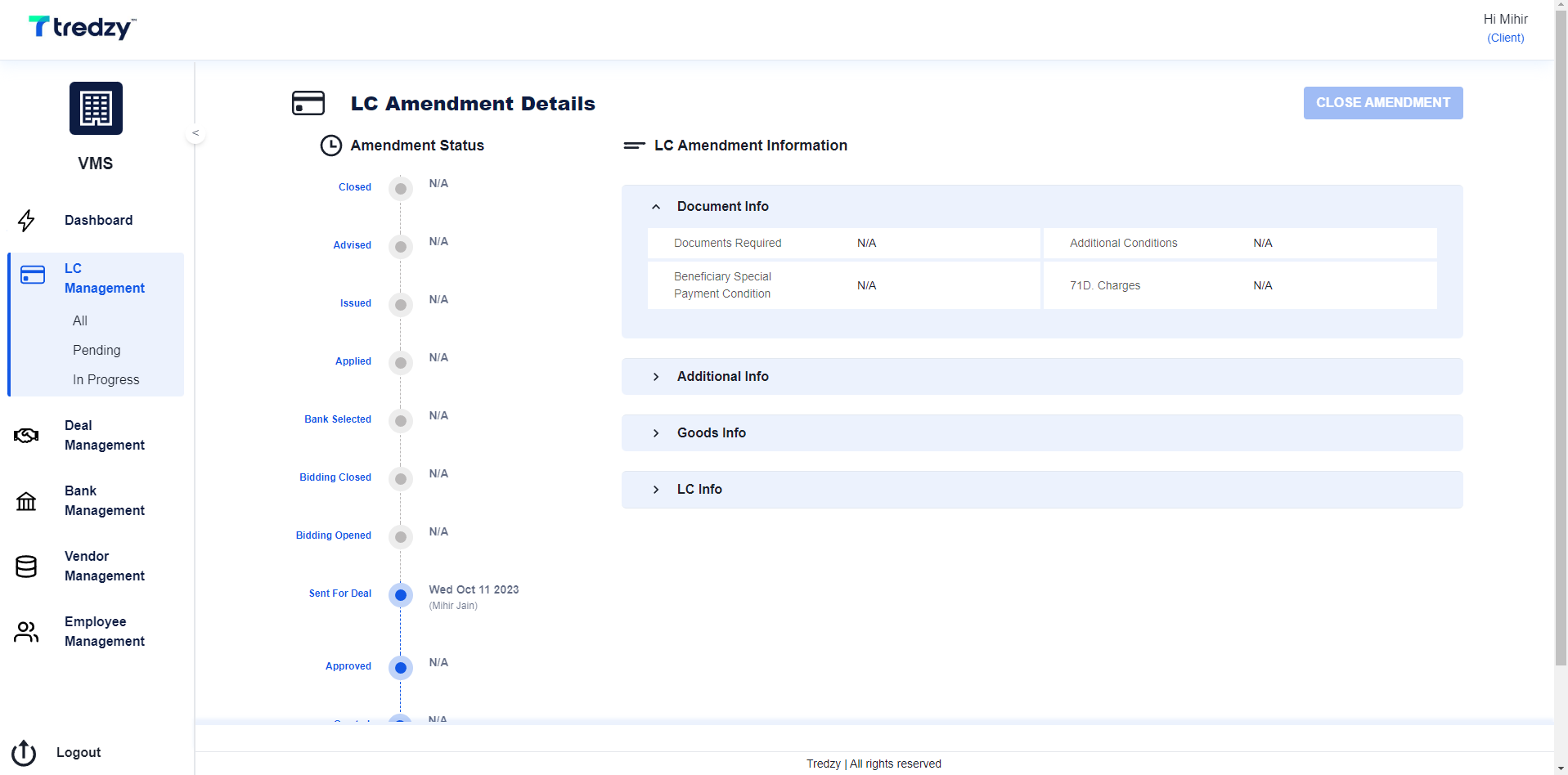
Task: Click the Vendor Management database icon
Action: pyautogui.click(x=26, y=567)
